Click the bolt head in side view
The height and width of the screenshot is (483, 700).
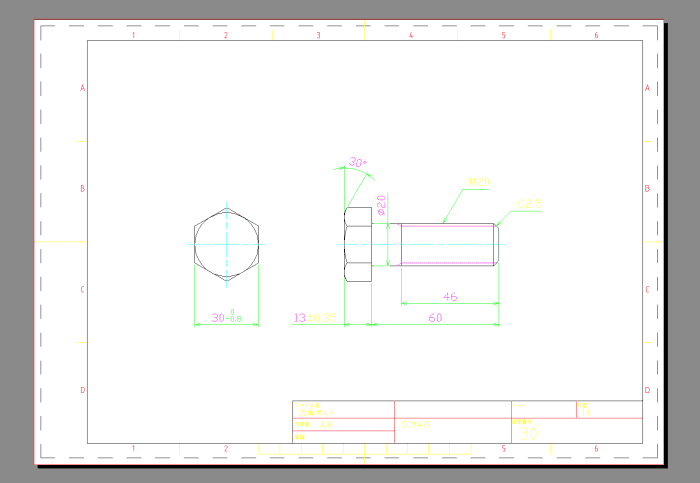[x=358, y=245]
